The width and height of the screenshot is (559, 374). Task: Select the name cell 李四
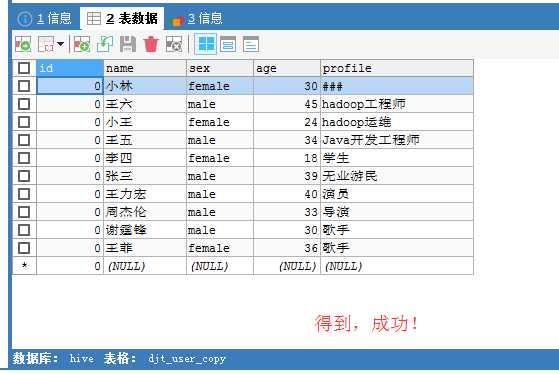(145, 158)
